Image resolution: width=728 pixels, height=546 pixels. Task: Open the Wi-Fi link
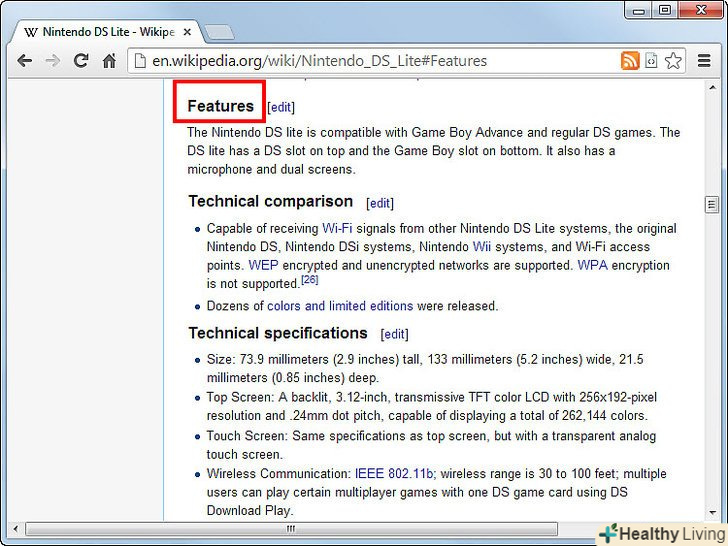337,228
